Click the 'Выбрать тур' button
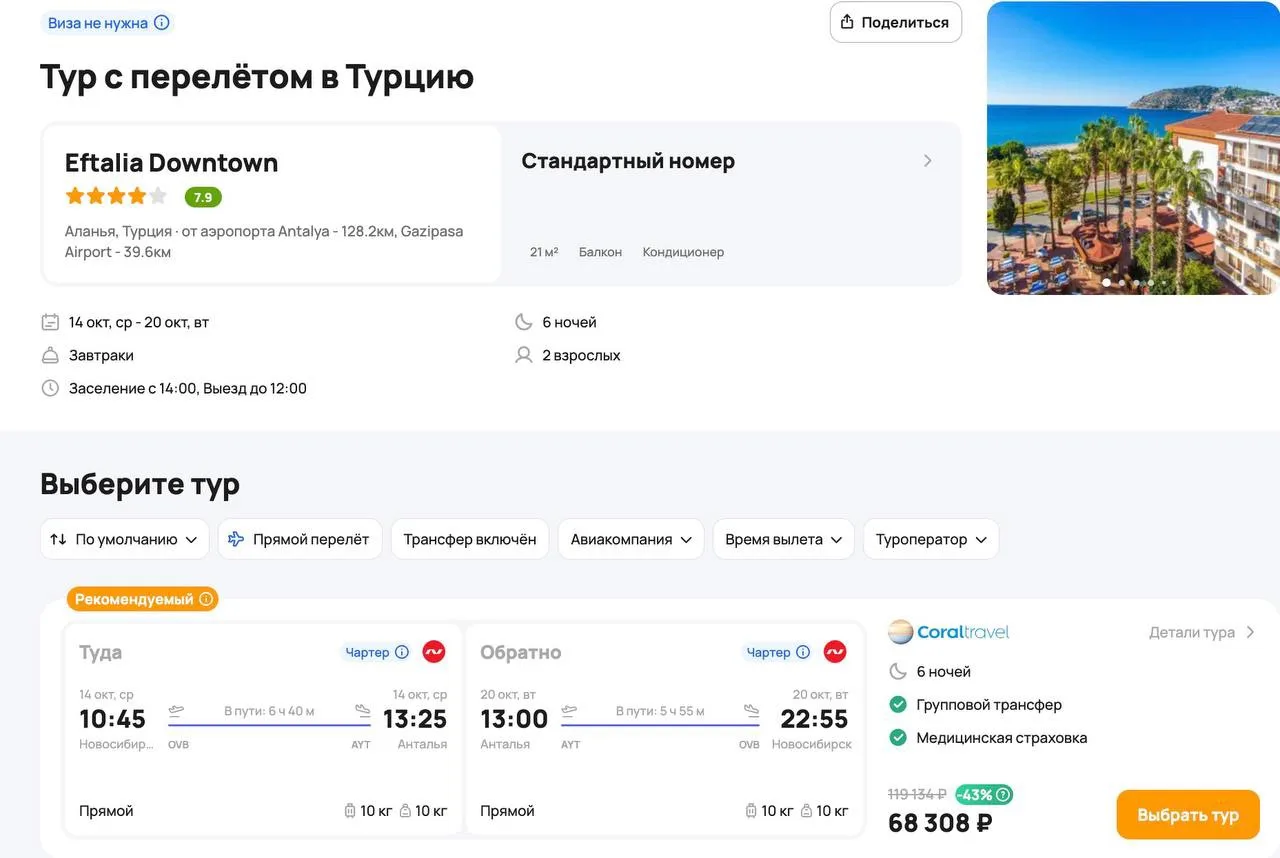Screen dimensions: 1280x858 tap(1188, 815)
